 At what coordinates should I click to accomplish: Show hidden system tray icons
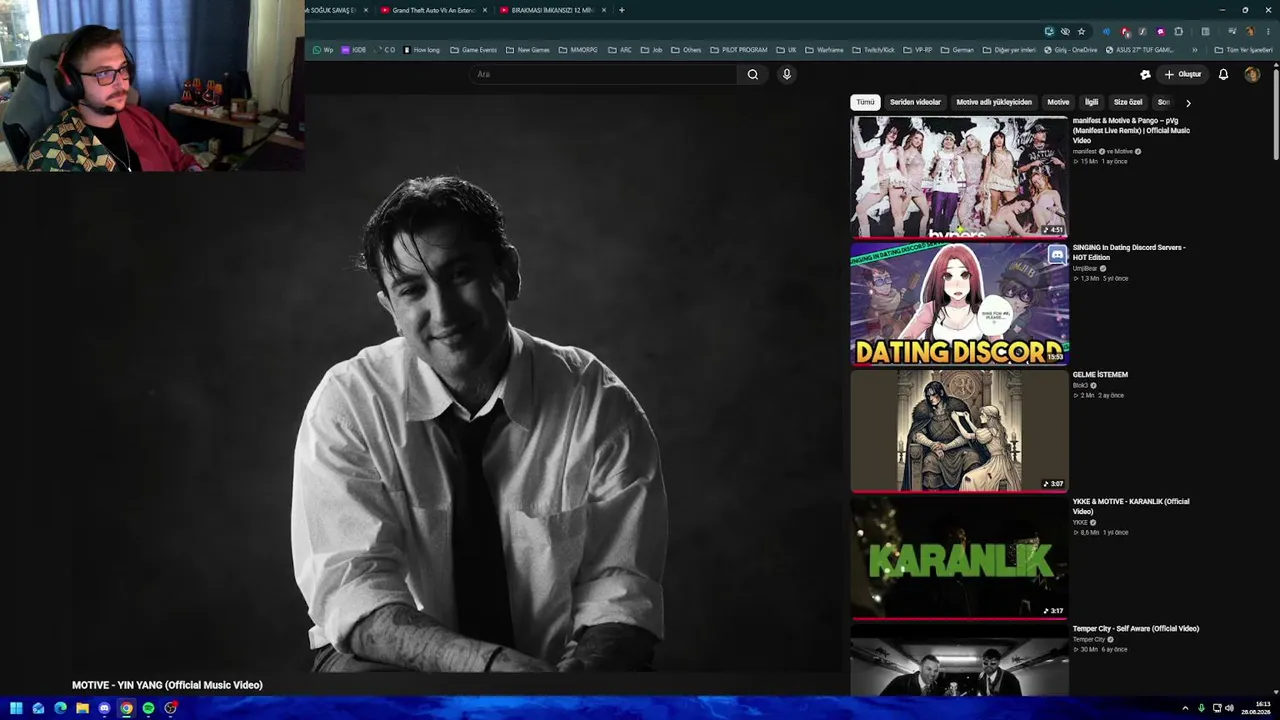click(1185, 708)
